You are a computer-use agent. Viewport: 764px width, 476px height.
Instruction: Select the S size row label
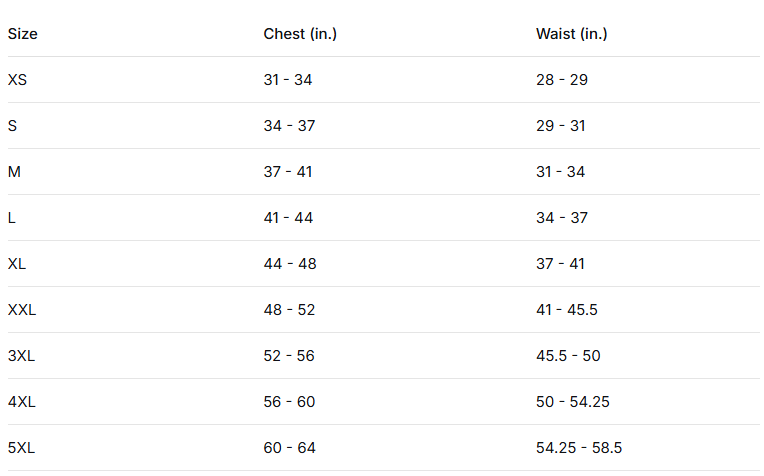12,126
